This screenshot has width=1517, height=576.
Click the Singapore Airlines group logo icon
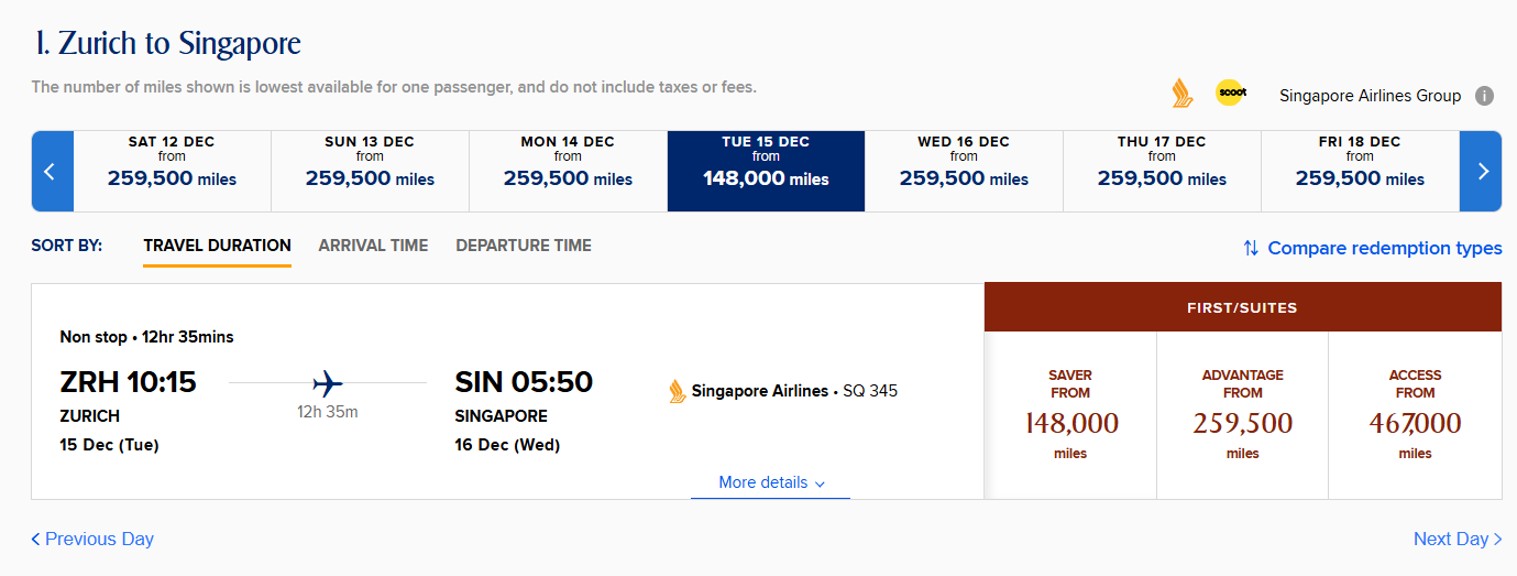coord(1182,94)
